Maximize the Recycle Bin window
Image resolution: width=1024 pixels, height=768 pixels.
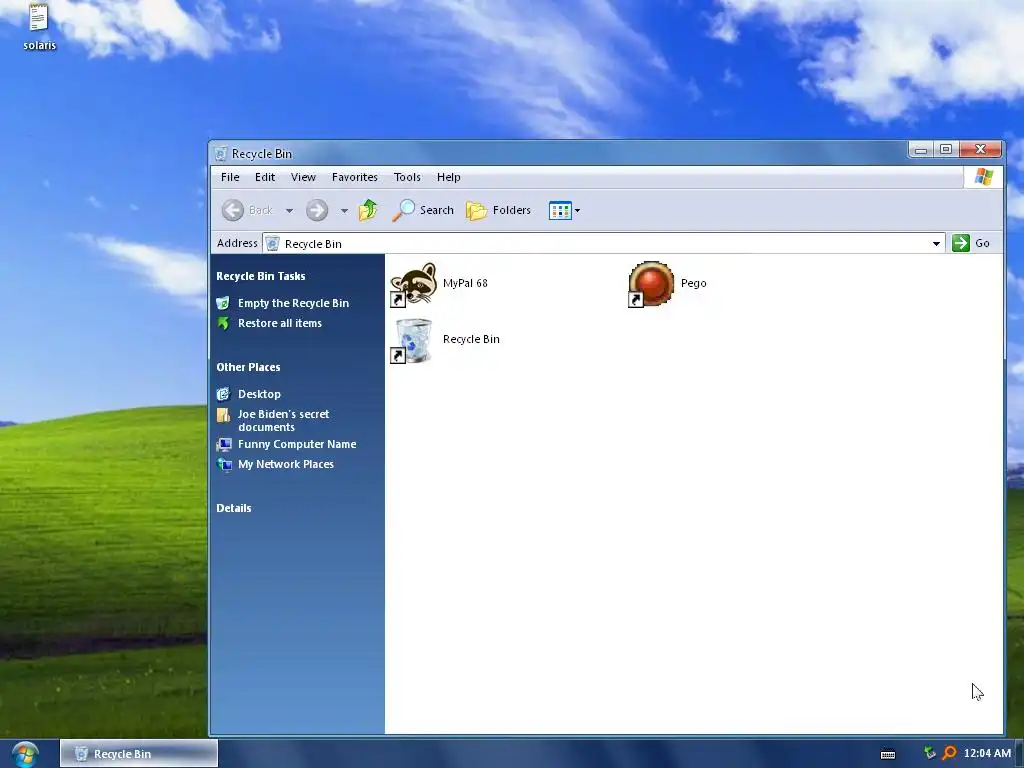point(946,150)
